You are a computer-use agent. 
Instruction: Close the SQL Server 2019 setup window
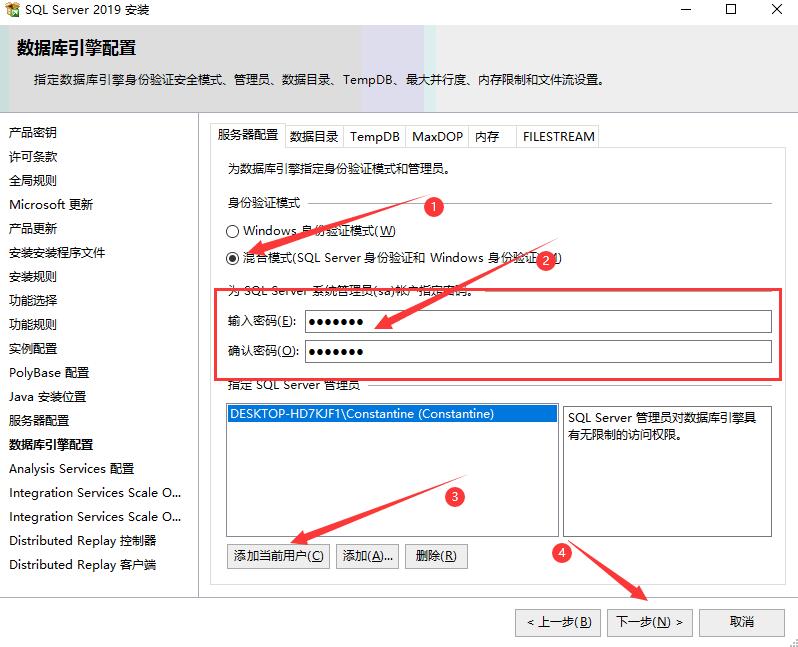click(777, 9)
